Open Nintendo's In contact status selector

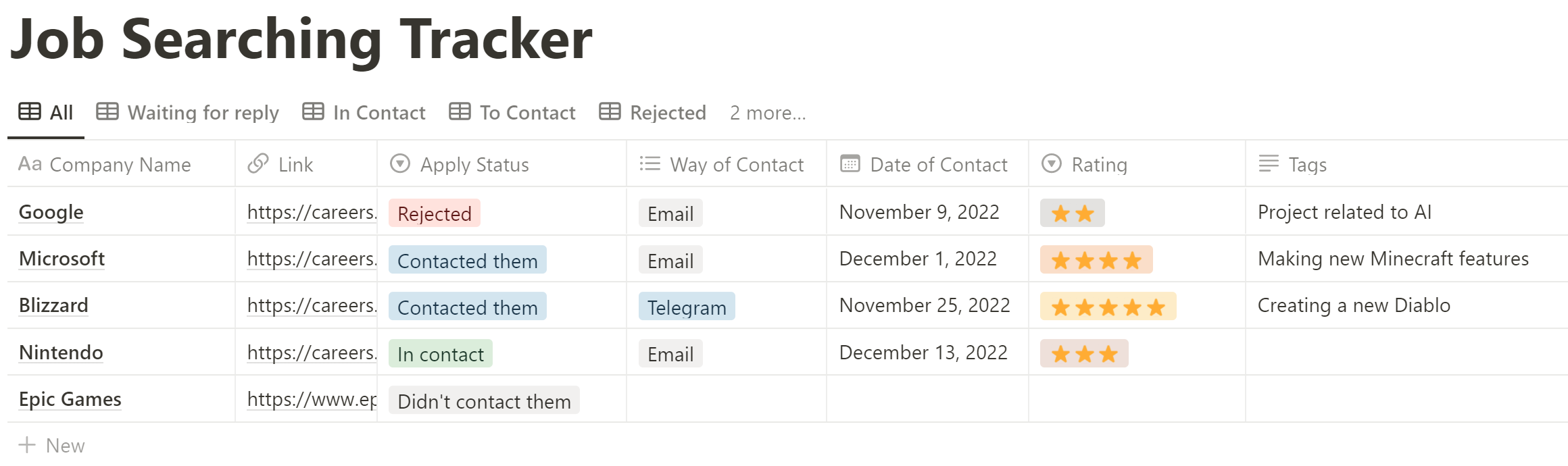(441, 354)
